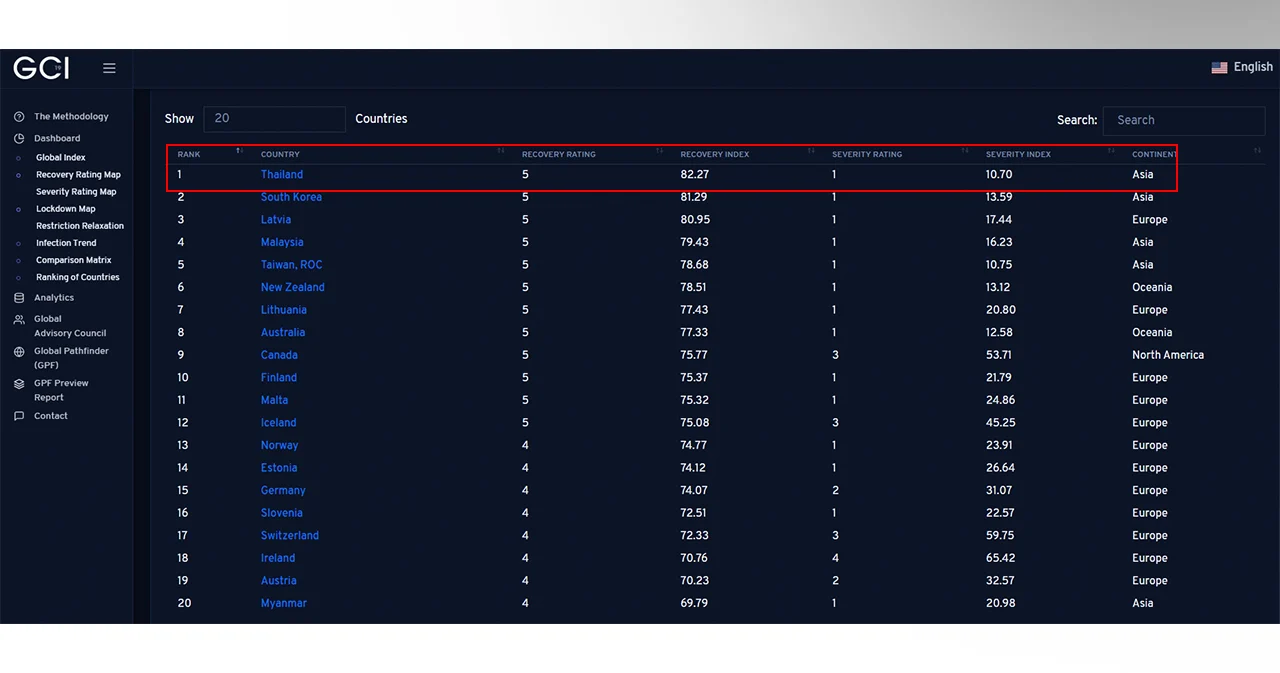The height and width of the screenshot is (673, 1280).
Task: Open Ireland country link
Action: pos(278,558)
